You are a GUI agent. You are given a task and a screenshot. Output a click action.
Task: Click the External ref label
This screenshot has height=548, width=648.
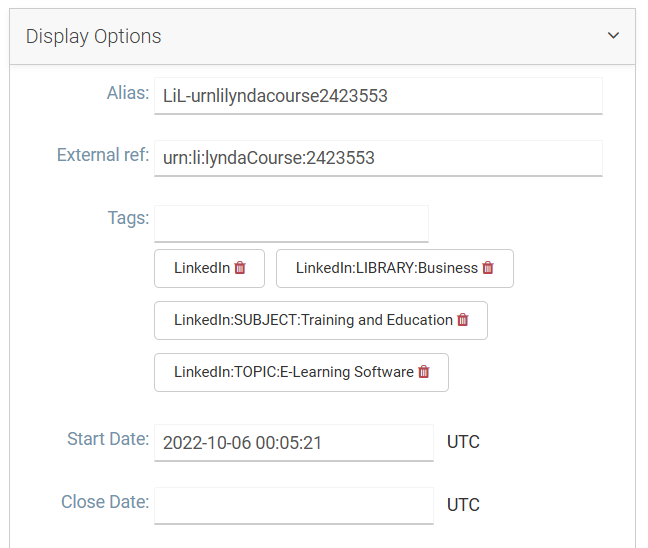[103, 155]
